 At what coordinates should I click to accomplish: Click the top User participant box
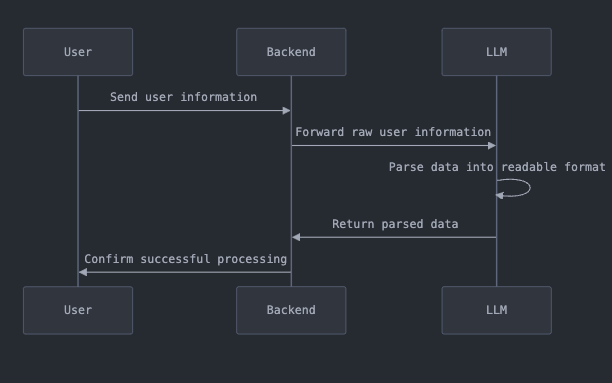[x=78, y=52]
